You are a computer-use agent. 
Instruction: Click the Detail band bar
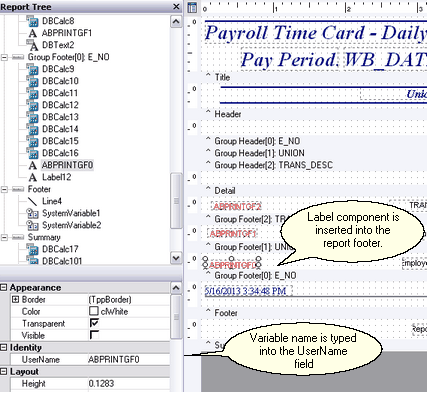(x=314, y=191)
